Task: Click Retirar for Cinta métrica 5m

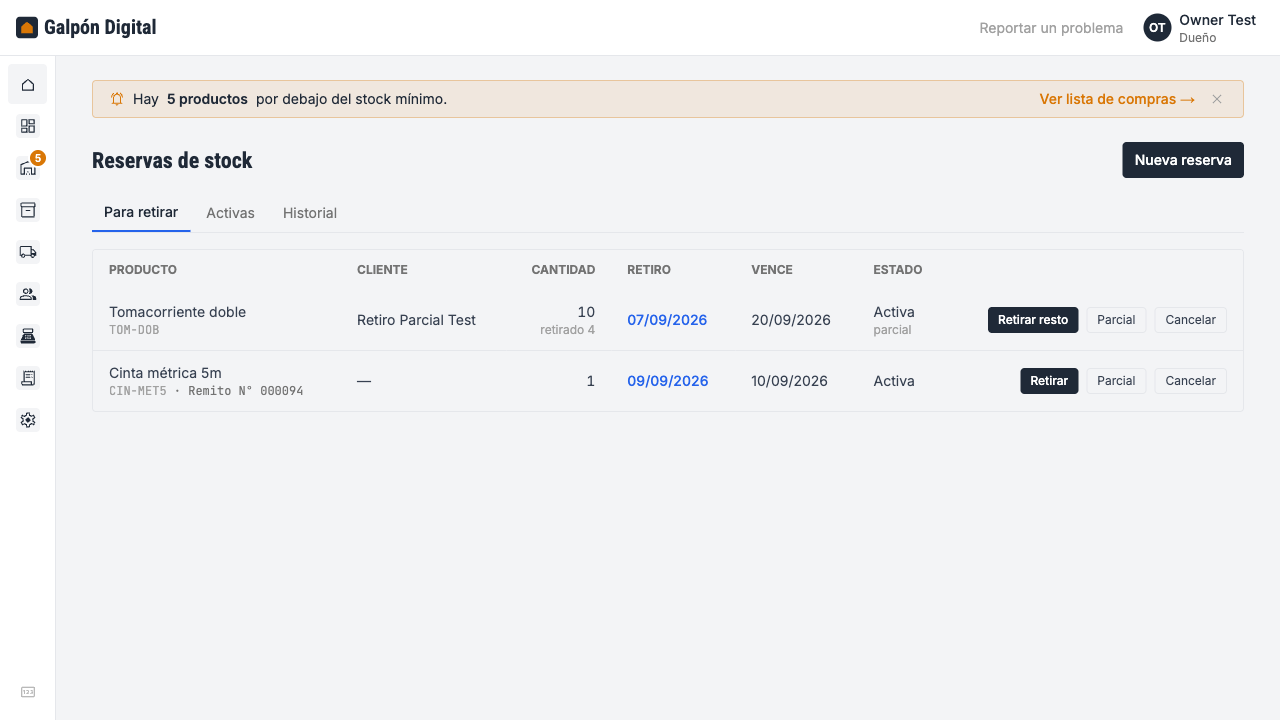Action: (1049, 381)
